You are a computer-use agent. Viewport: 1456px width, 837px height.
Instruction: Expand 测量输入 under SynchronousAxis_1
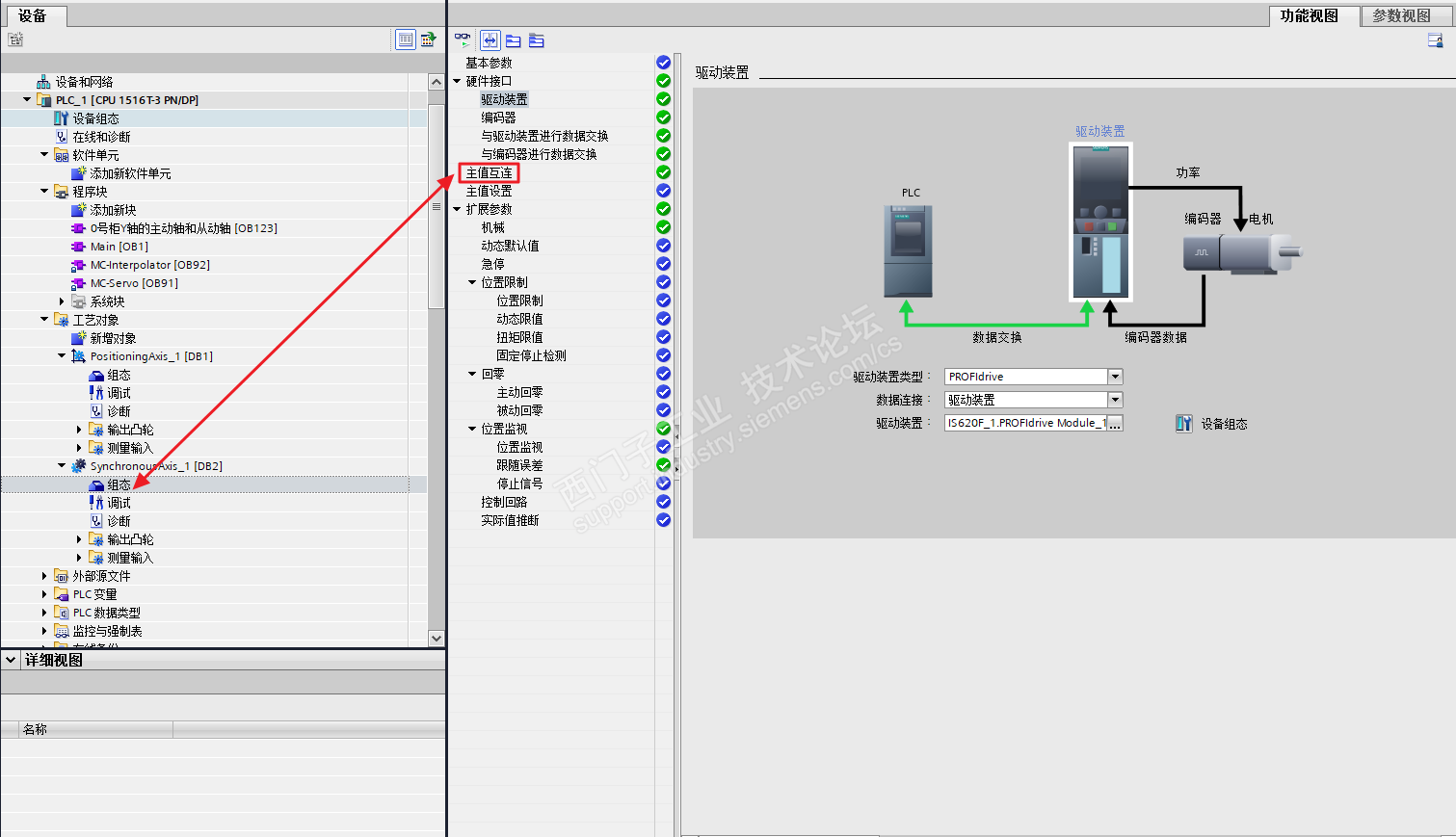pyautogui.click(x=79, y=558)
